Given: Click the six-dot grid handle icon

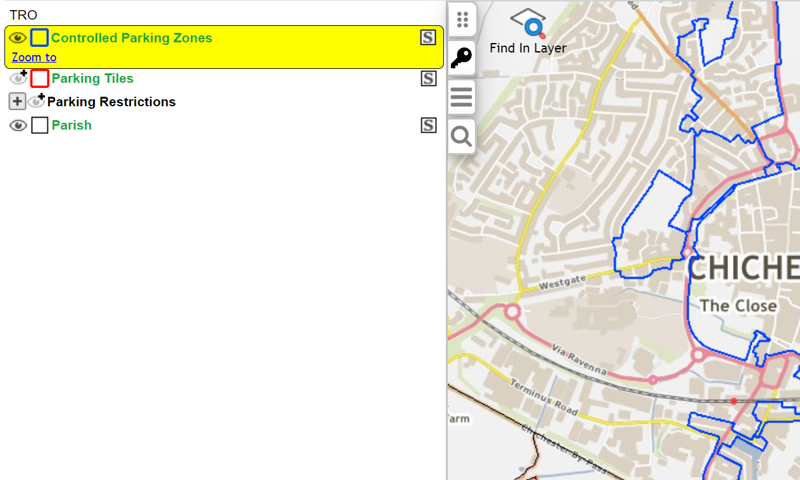Looking at the screenshot, I should pyautogui.click(x=461, y=20).
